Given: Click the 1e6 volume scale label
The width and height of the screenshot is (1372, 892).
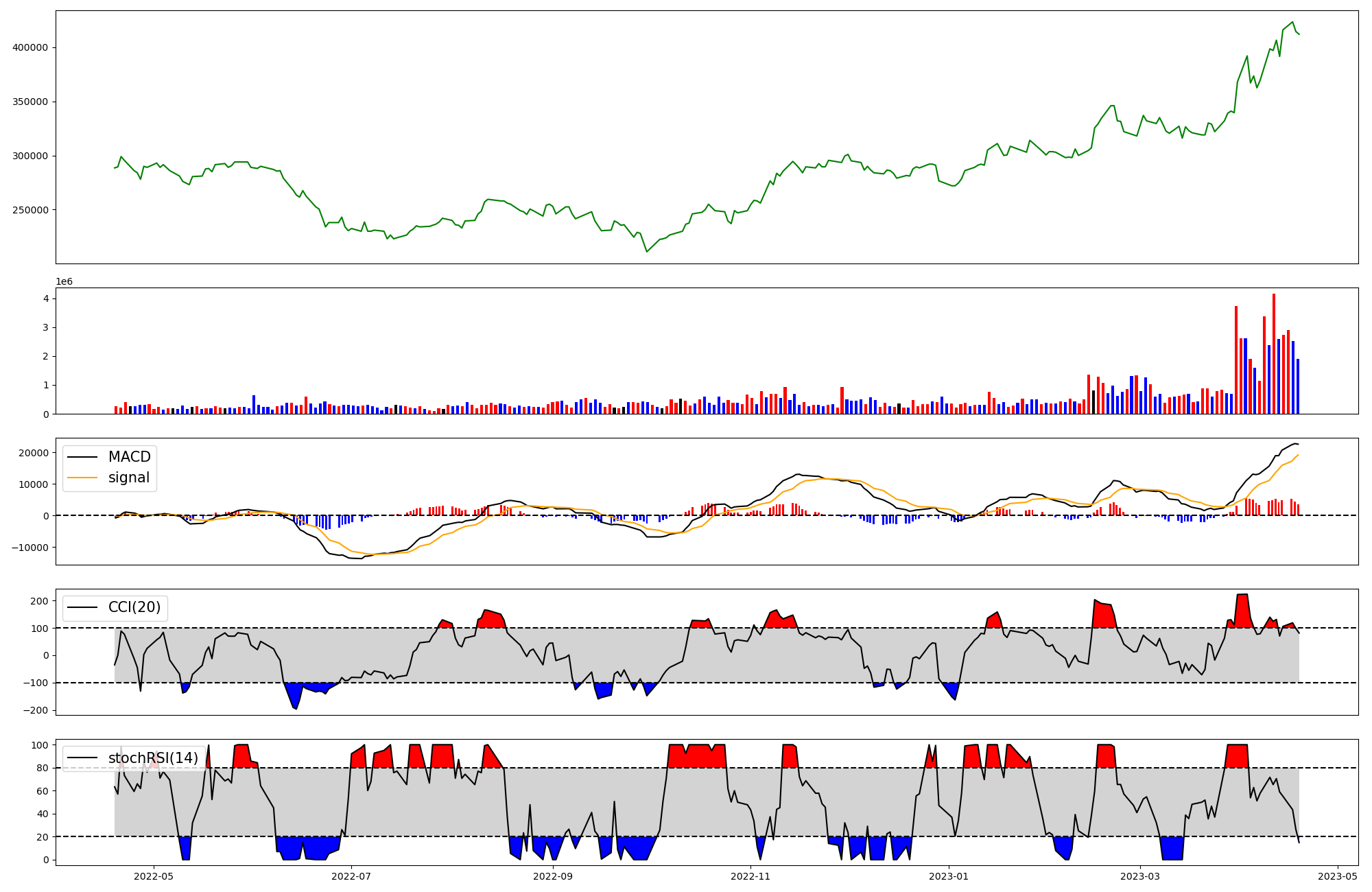Looking at the screenshot, I should tap(64, 282).
